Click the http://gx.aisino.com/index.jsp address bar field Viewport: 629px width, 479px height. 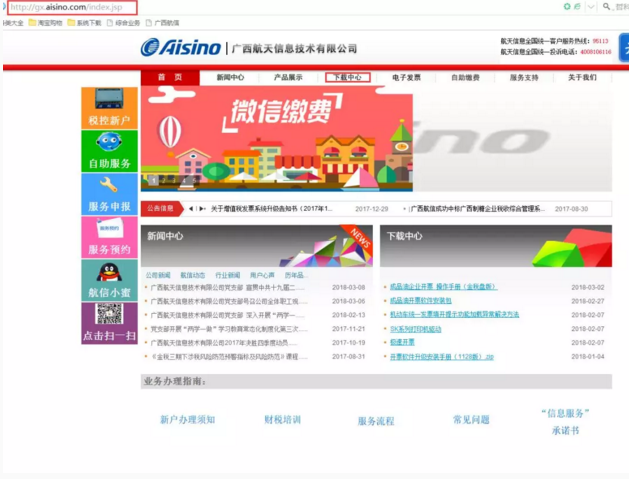(x=72, y=7)
